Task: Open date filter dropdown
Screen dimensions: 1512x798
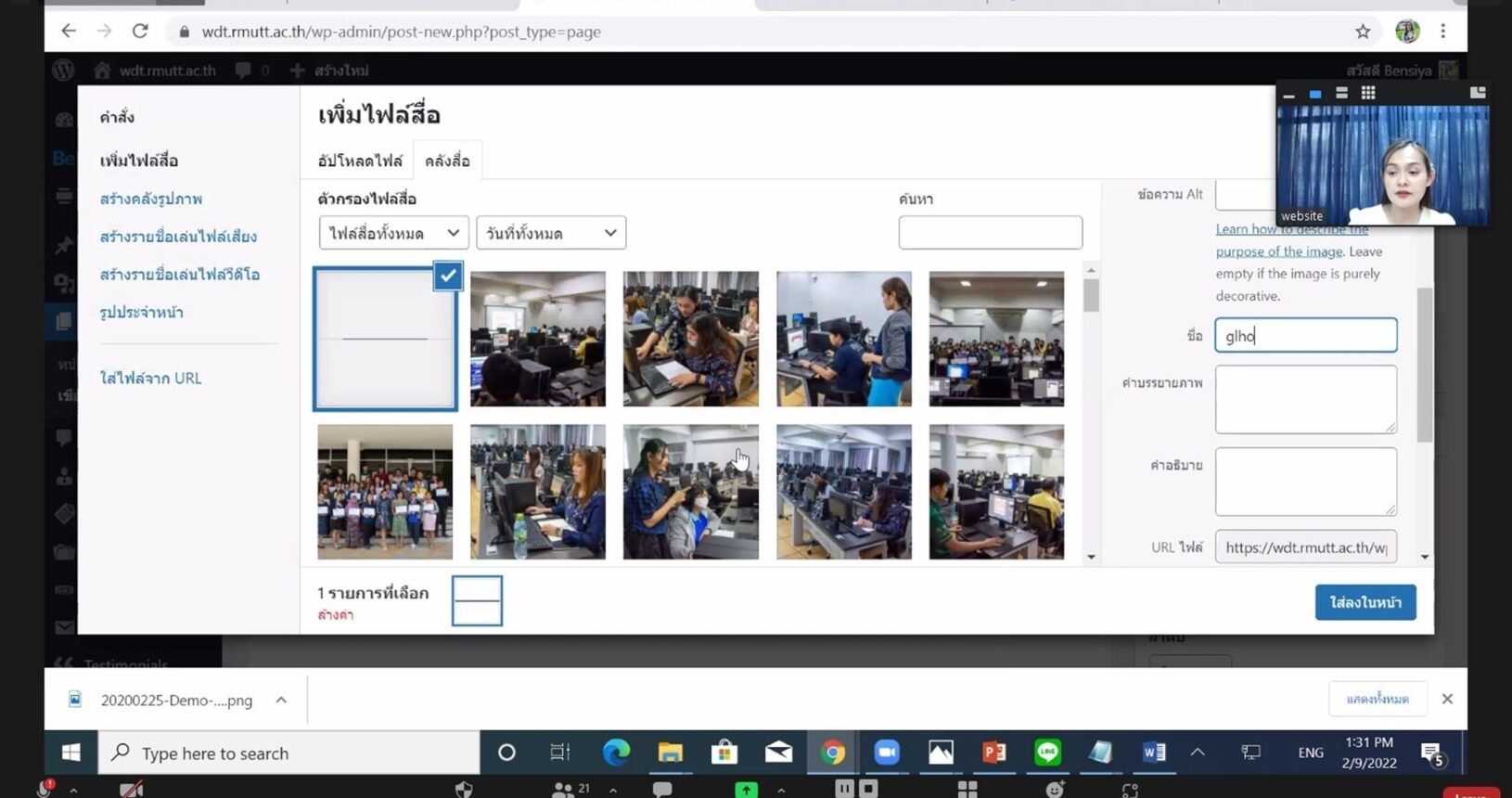Action: (551, 233)
